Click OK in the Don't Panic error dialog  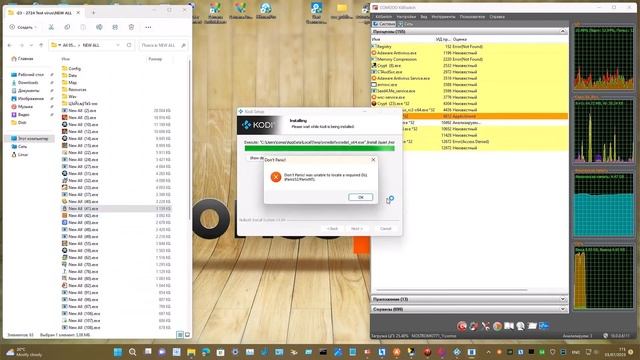360,197
